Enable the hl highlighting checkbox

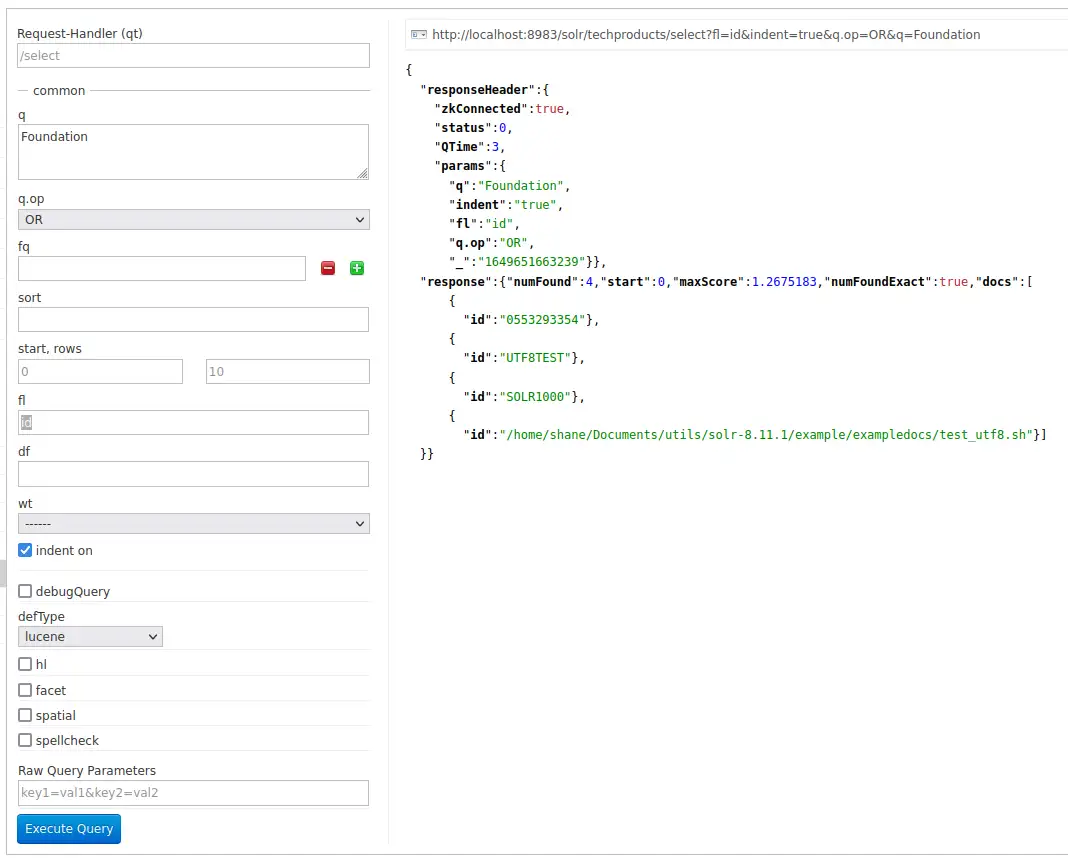pos(25,664)
